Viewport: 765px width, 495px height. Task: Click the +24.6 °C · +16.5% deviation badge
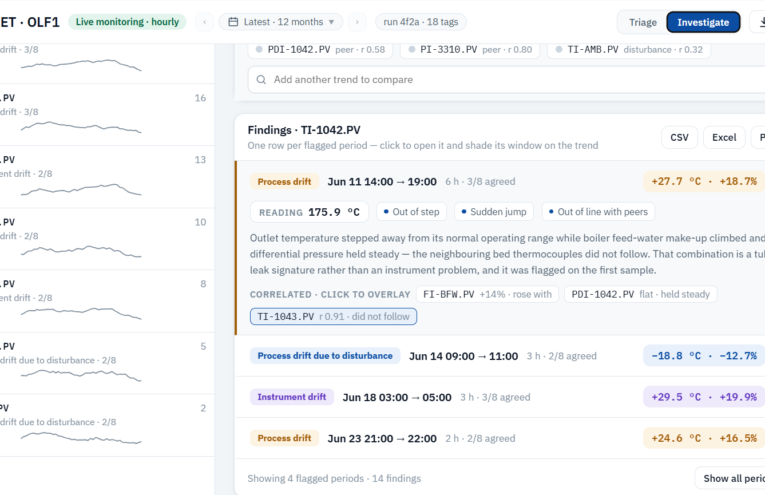point(704,438)
